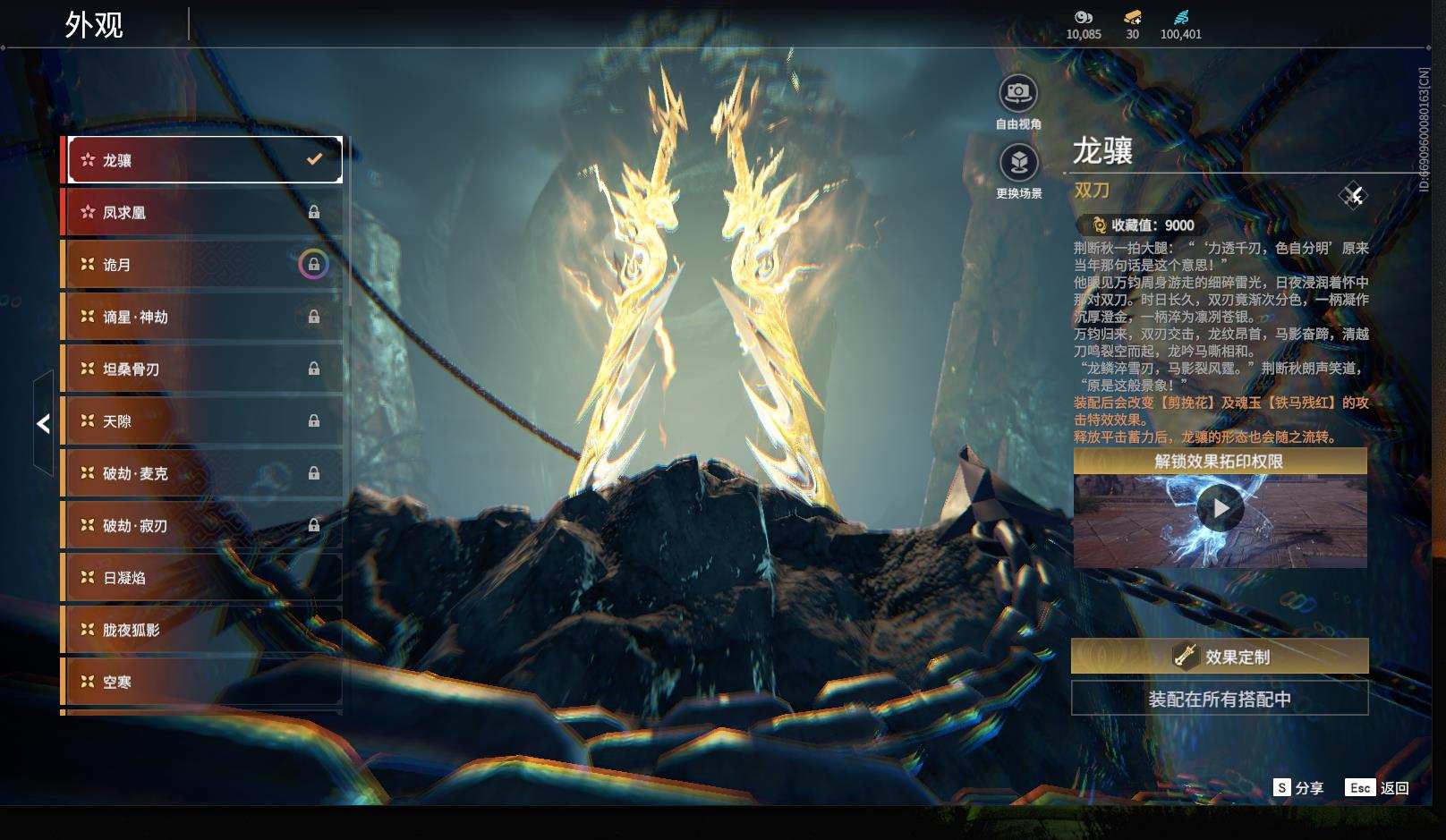This screenshot has height=840, width=1446.
Task: Click 装配在所有搭配中 button
Action: click(x=1220, y=699)
